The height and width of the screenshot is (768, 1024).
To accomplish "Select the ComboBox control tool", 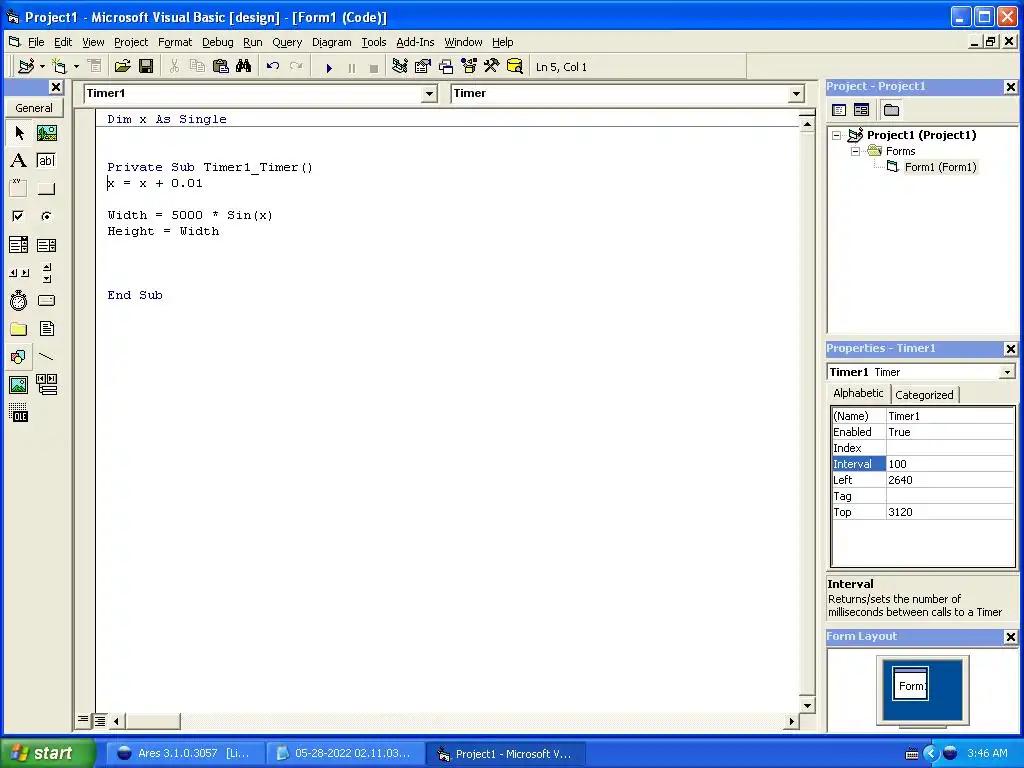I will [19, 245].
